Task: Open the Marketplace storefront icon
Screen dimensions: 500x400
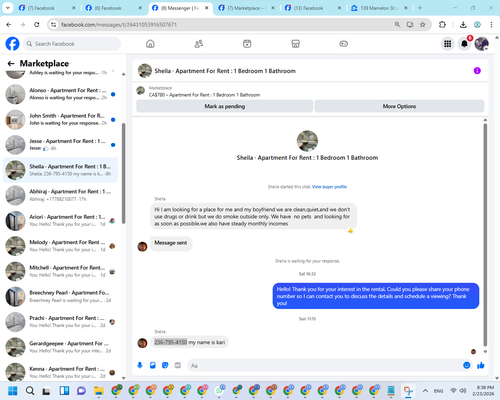Action: [295, 44]
